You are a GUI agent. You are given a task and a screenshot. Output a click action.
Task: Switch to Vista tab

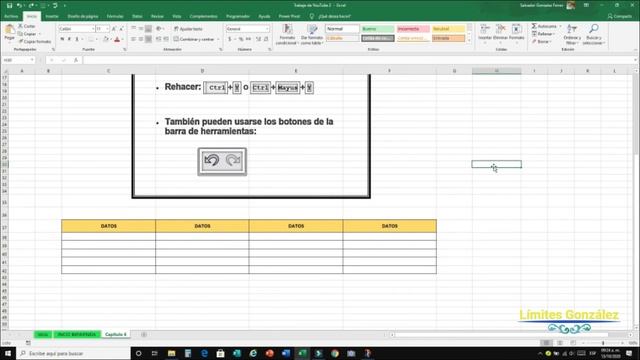point(177,16)
